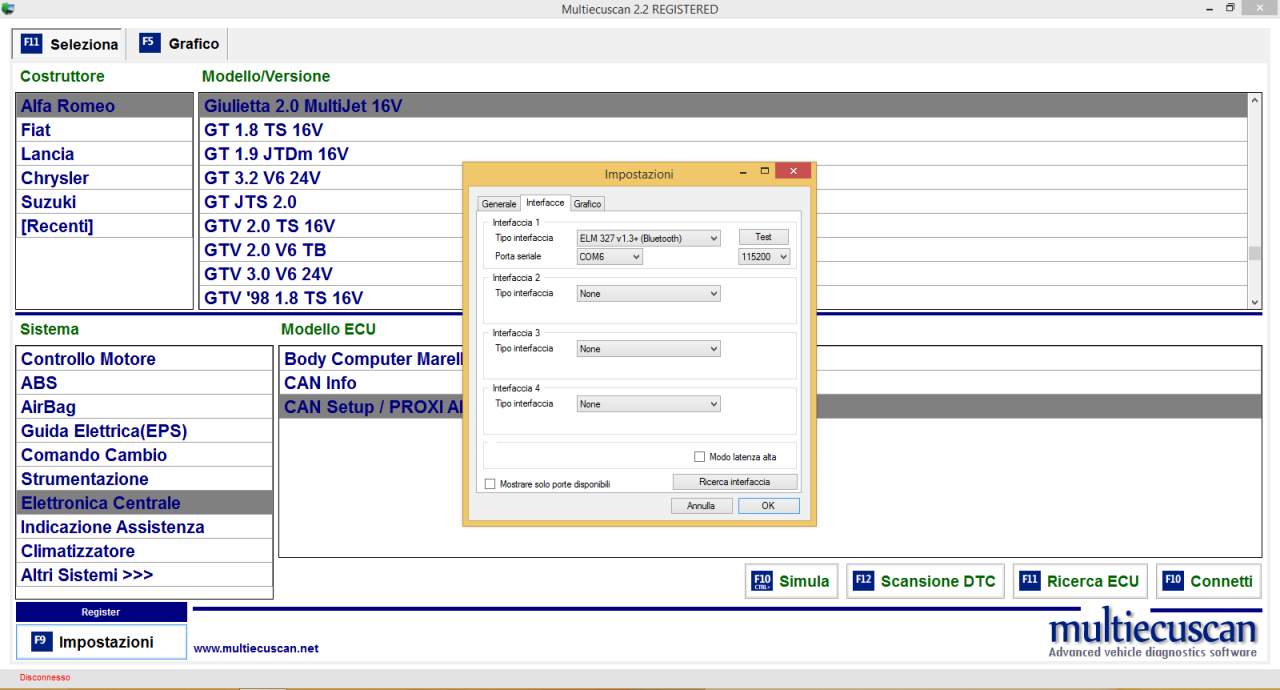
Task: Select Alfa Romeo manufacturer
Action: [x=105, y=106]
